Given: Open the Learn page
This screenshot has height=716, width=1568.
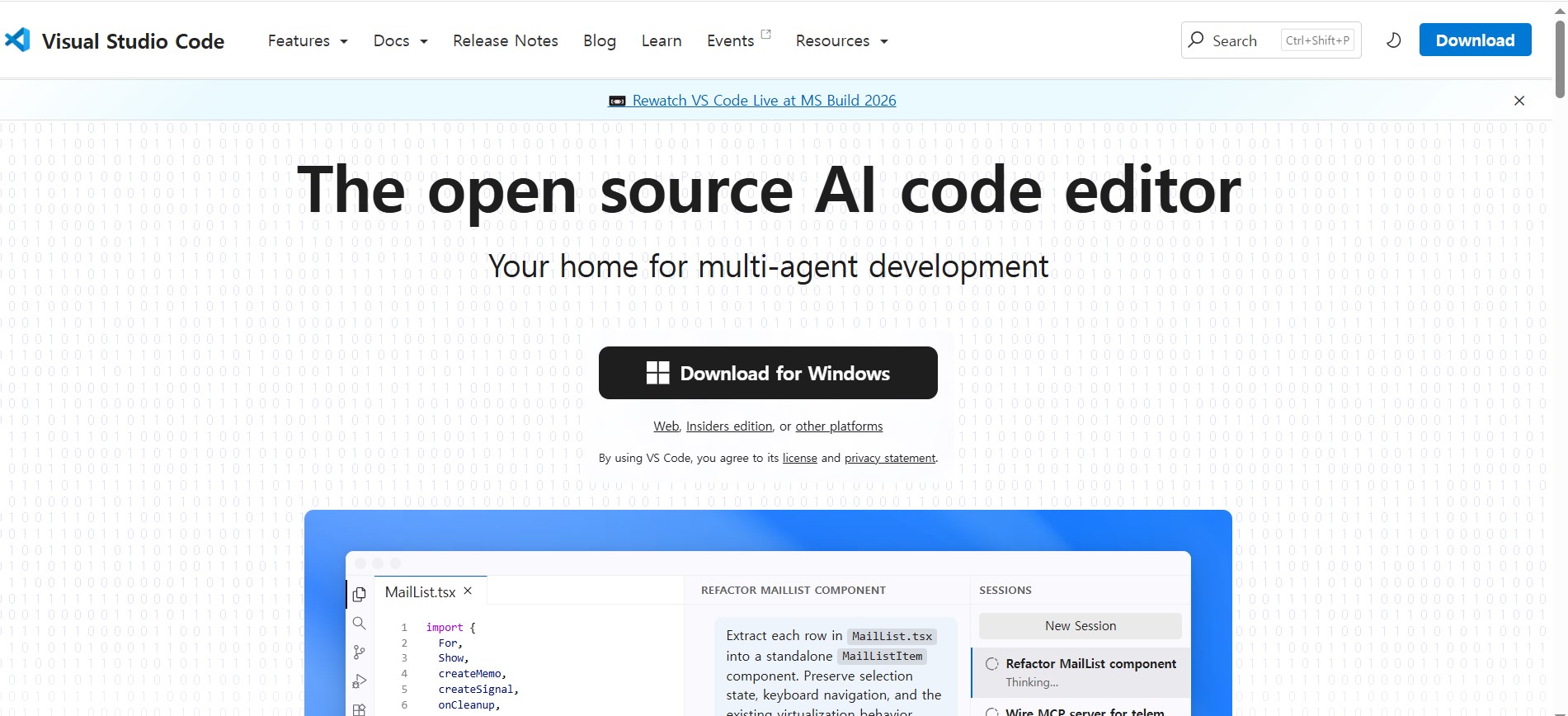Looking at the screenshot, I should point(662,40).
